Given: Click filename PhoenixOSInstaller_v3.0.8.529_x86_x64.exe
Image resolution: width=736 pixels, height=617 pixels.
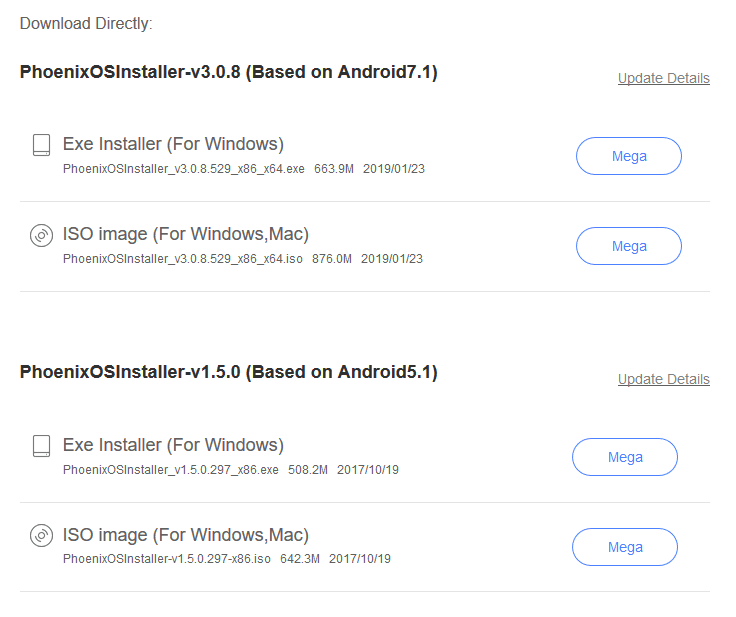Looking at the screenshot, I should 184,169.
